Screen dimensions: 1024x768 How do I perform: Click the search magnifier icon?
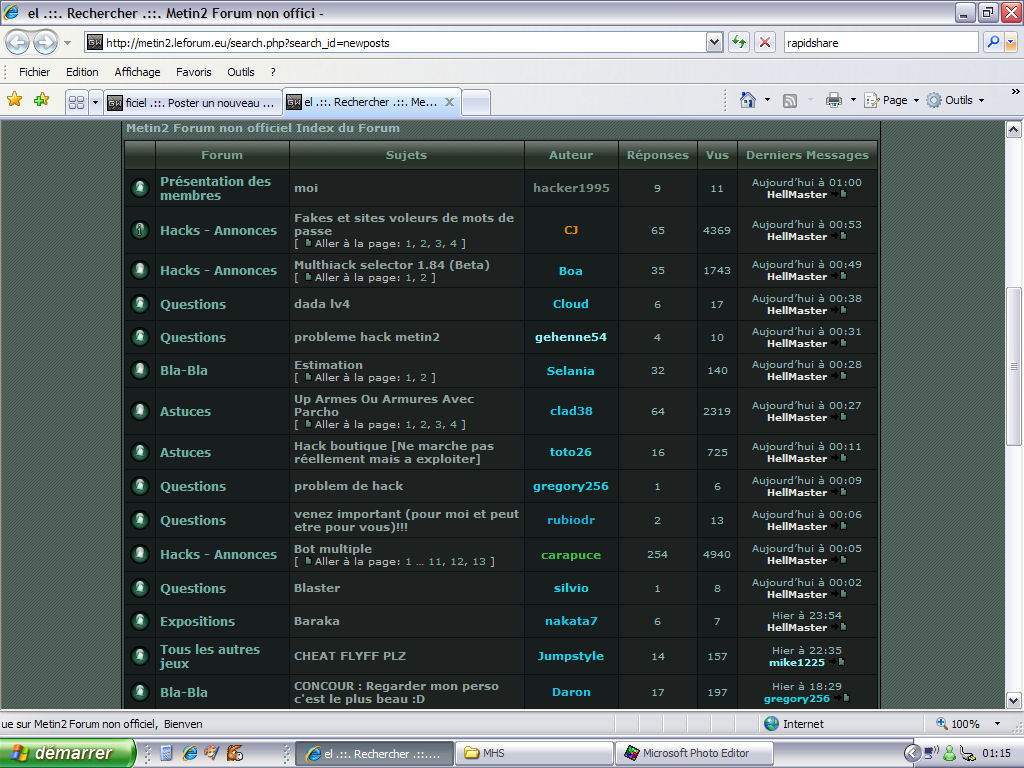click(x=993, y=42)
